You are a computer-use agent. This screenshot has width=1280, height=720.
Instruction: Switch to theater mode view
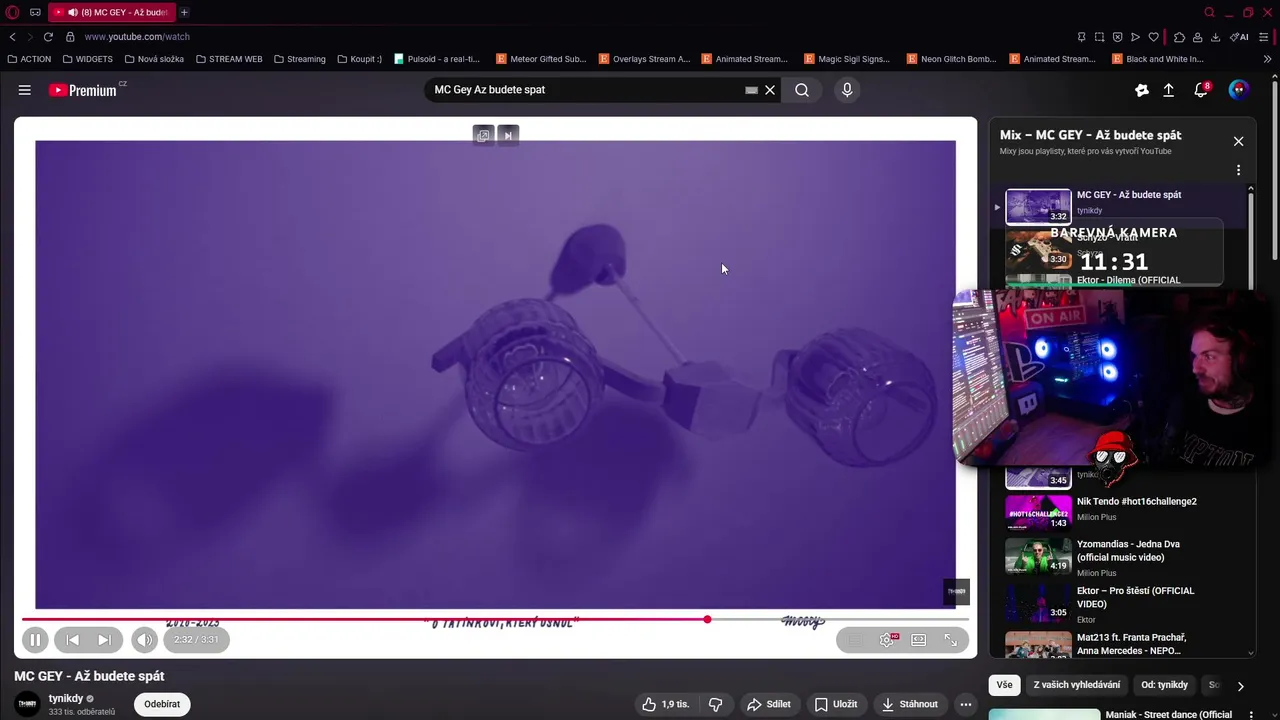tap(919, 640)
